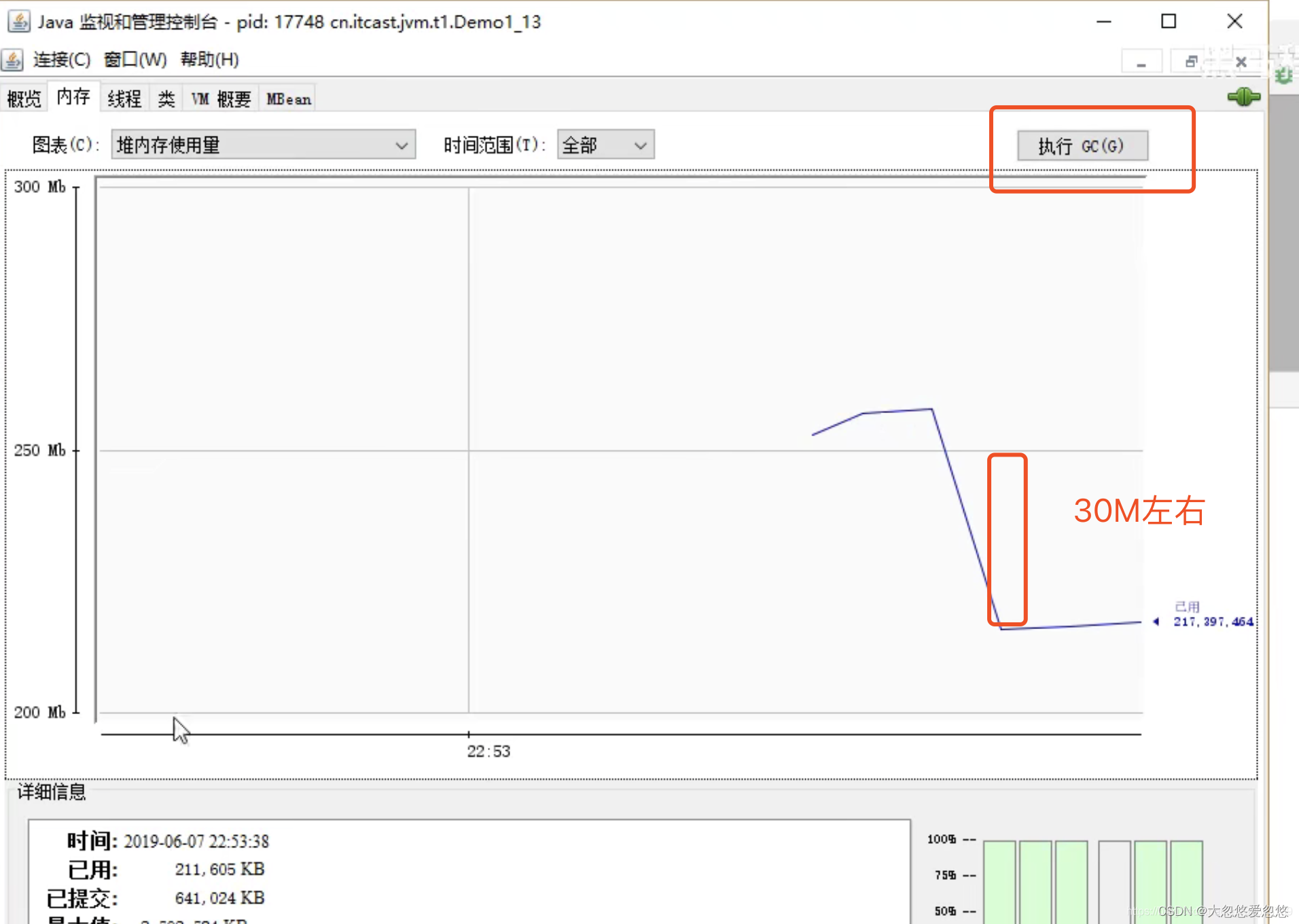Open the 类 tab
This screenshot has height=924, width=1299.
click(x=166, y=99)
